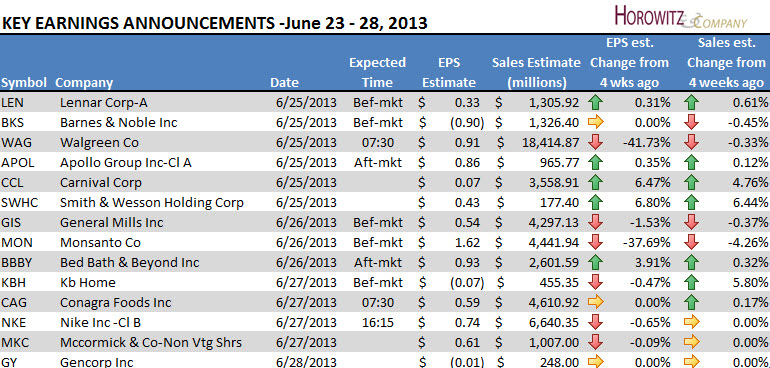
Task: Click Gencorp EPS yellow sideways arrow
Action: click(595, 362)
